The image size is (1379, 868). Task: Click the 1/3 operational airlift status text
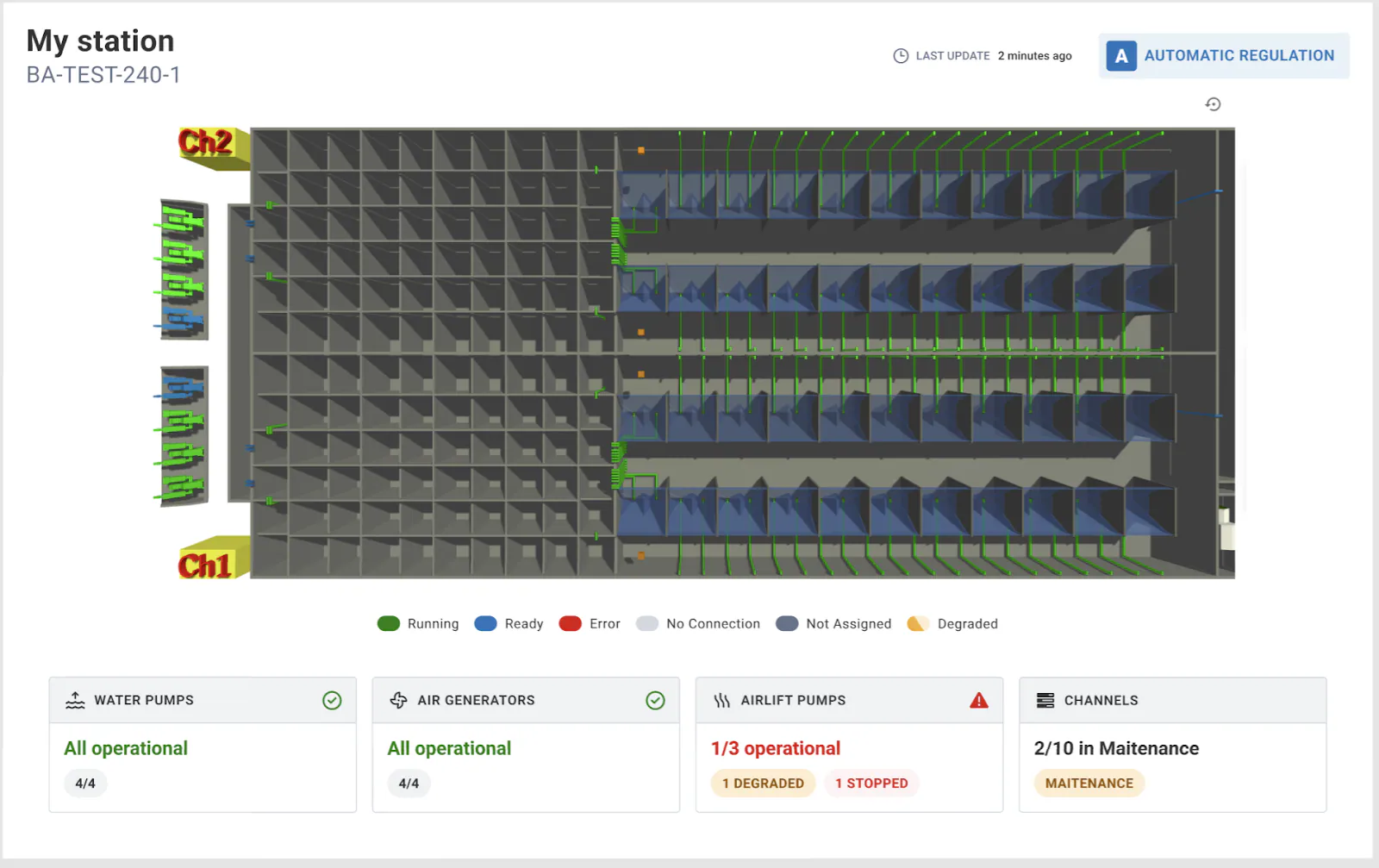click(775, 748)
